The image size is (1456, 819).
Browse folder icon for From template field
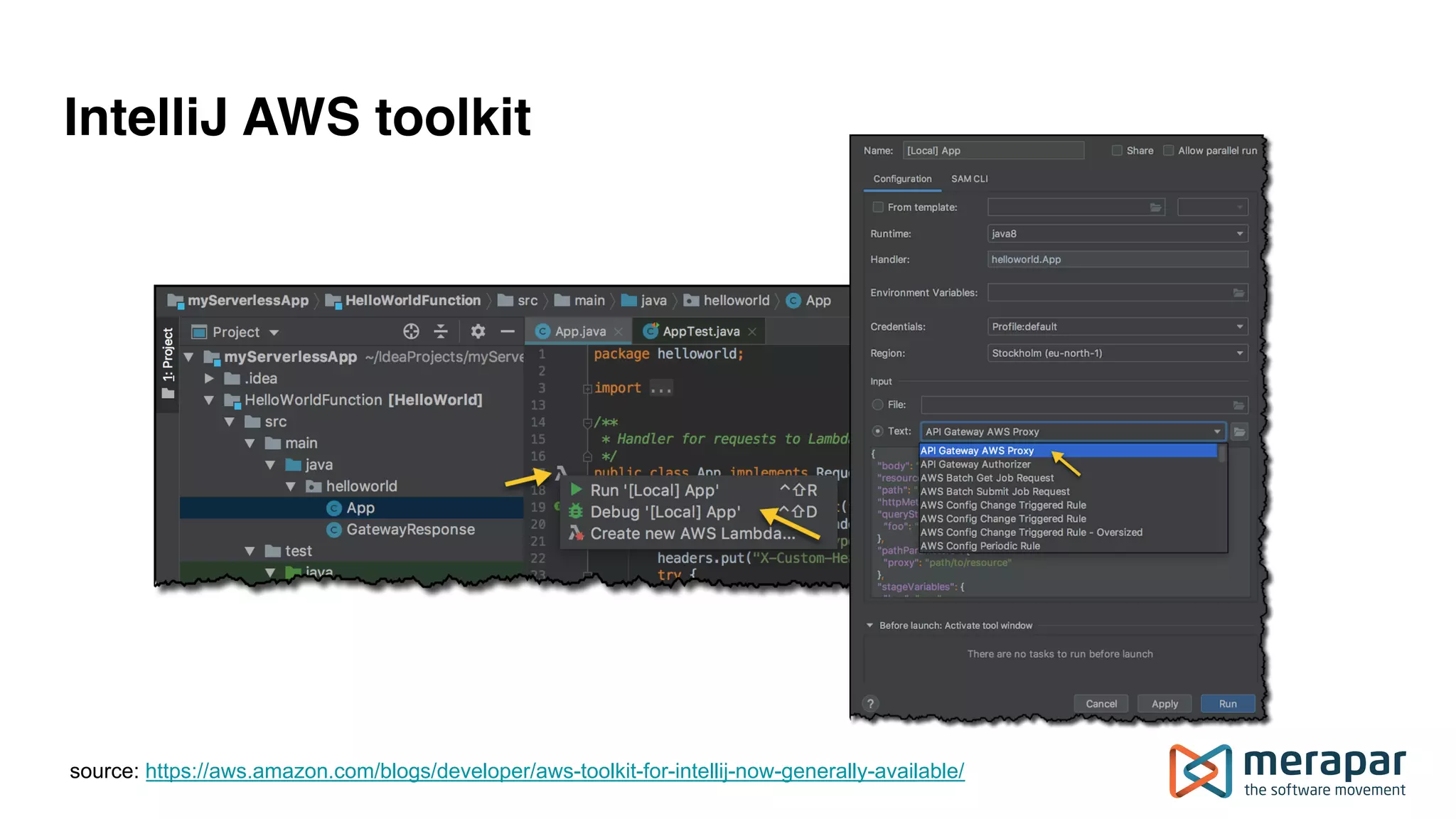[x=1155, y=208]
